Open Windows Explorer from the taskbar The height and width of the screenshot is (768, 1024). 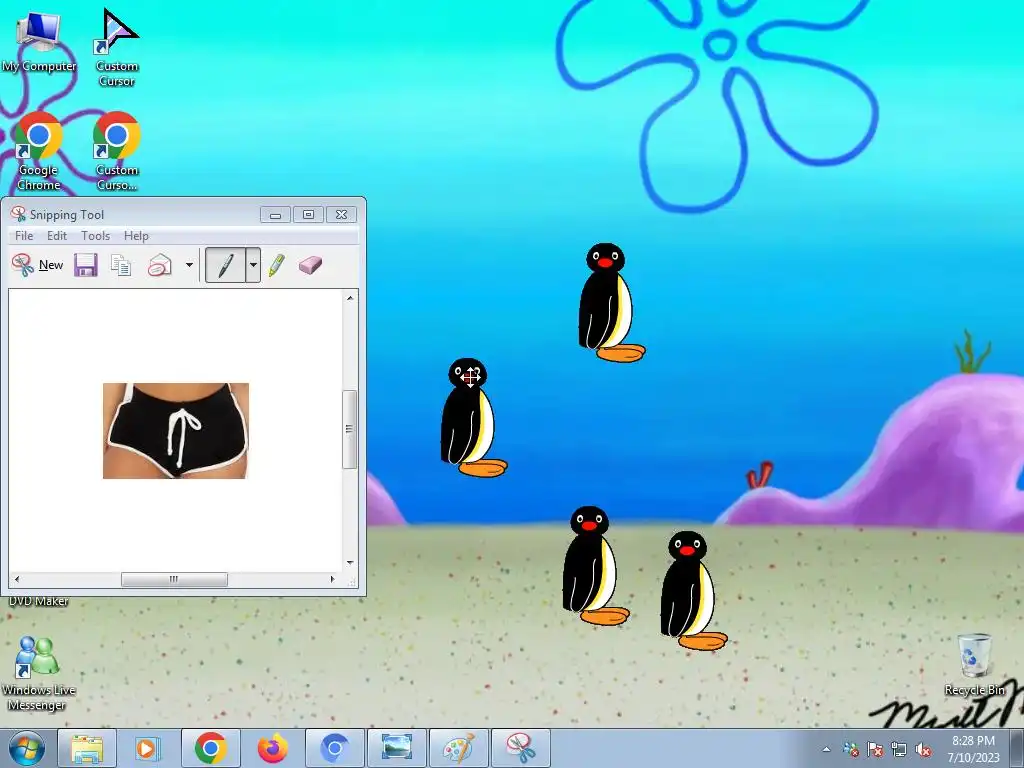[x=87, y=748]
